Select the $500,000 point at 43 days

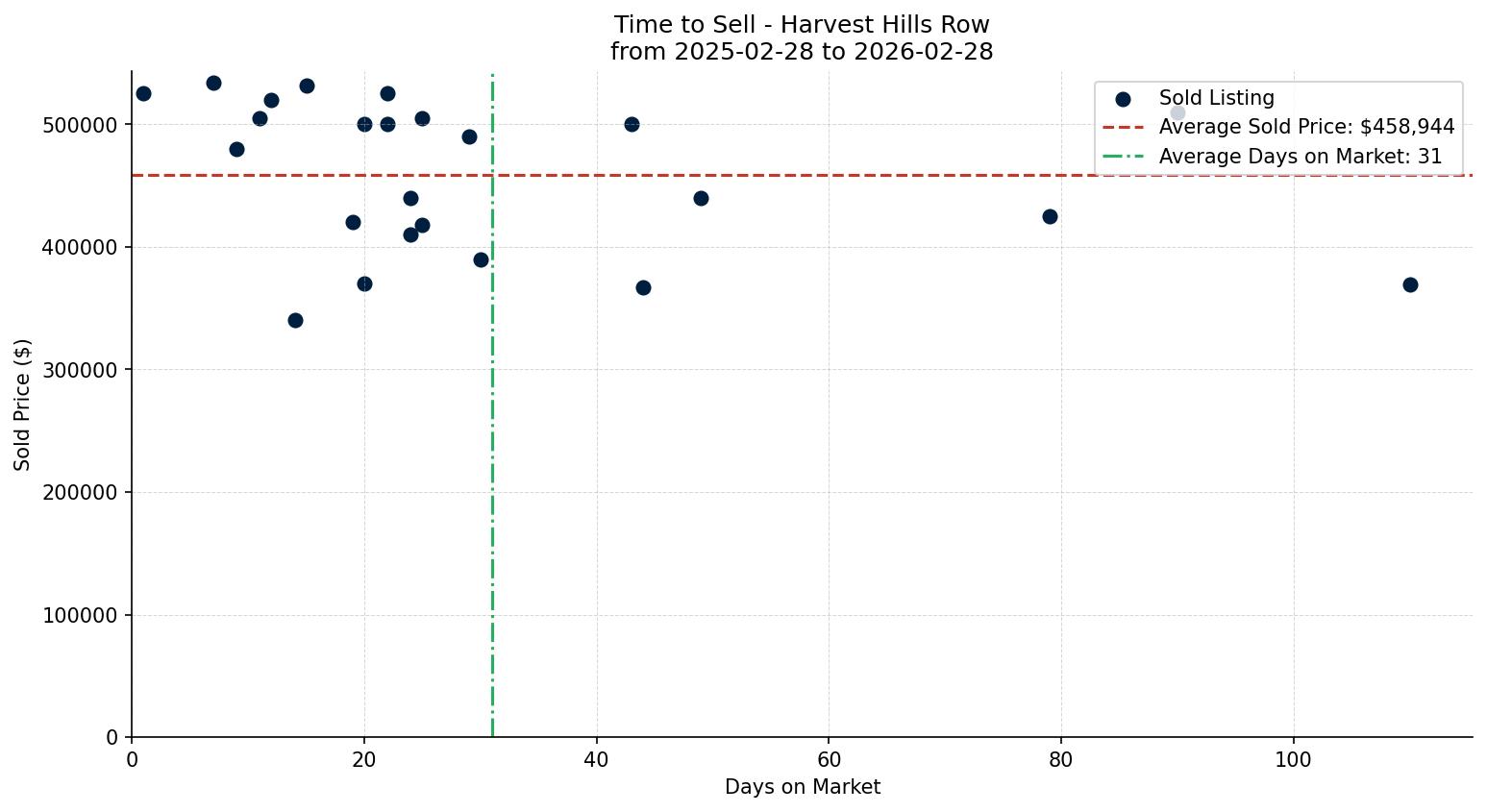632,124
